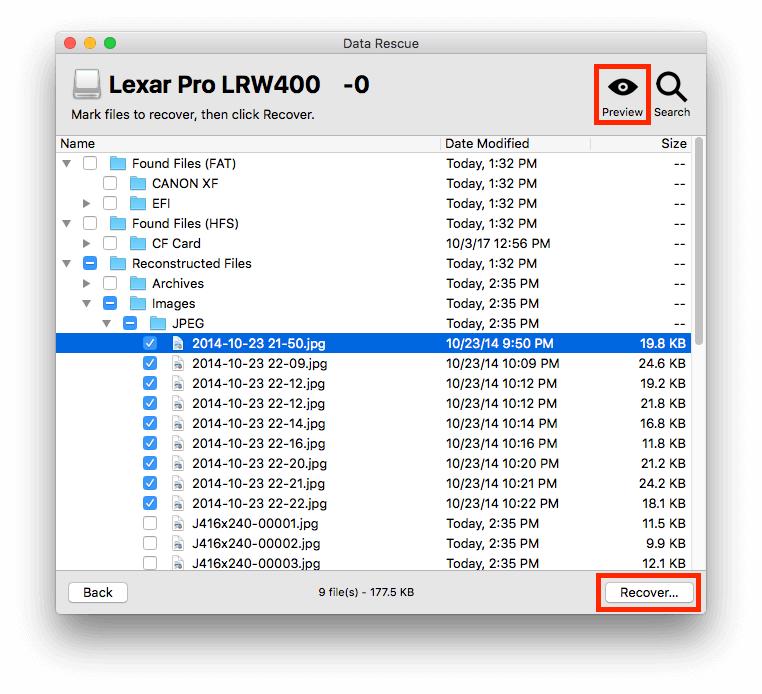This screenshot has height=694, width=762.
Task: Select the 2014-10-23 22-12.jpg 21.8 KB row
Action: tap(373, 403)
